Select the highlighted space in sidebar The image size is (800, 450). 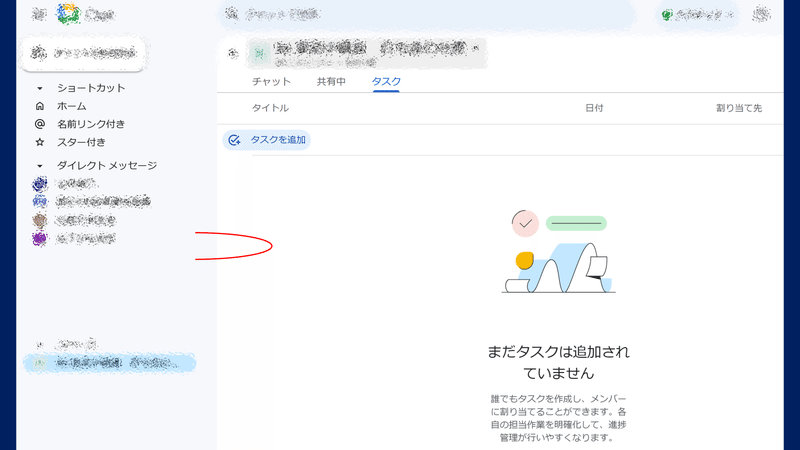coord(110,363)
